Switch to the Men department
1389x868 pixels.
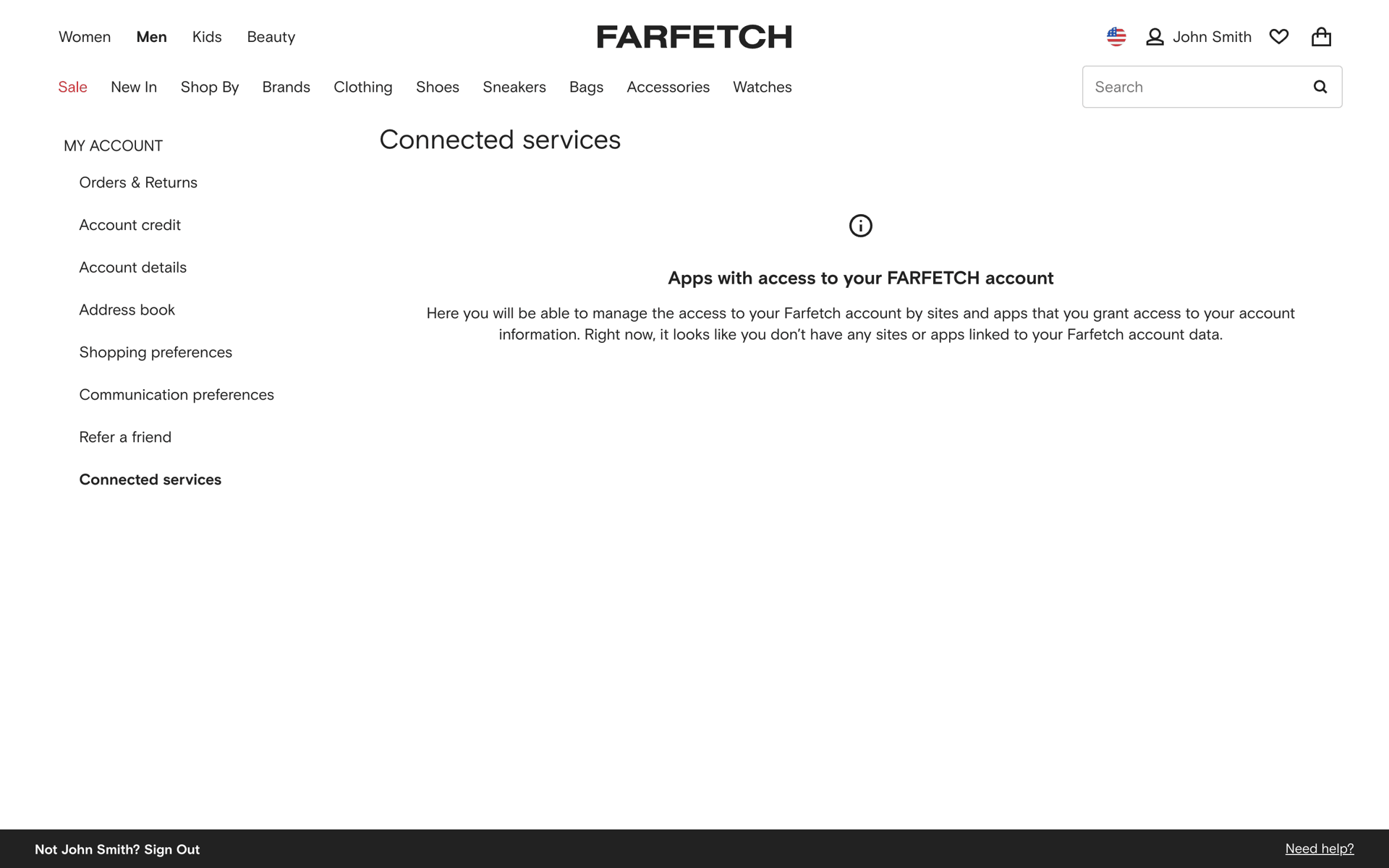click(x=151, y=37)
